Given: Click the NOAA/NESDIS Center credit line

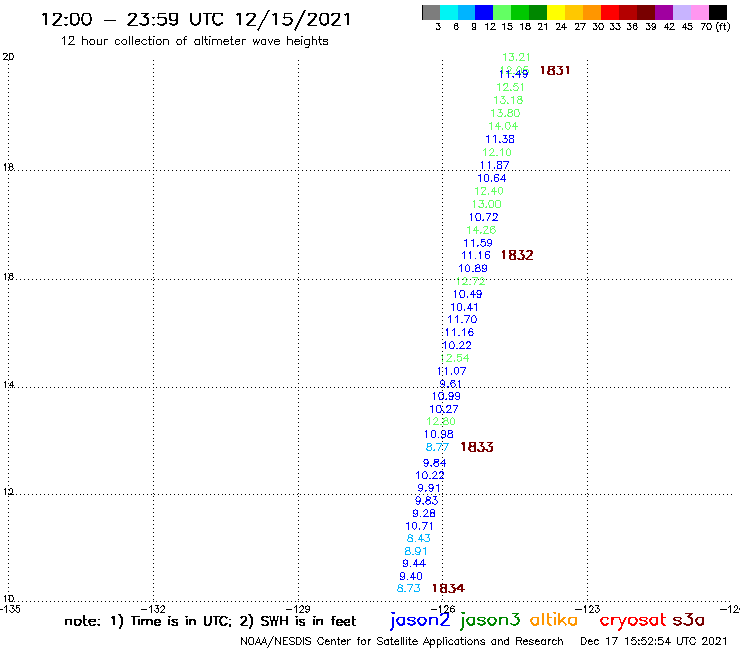Looking at the screenshot, I should click(x=402, y=641).
